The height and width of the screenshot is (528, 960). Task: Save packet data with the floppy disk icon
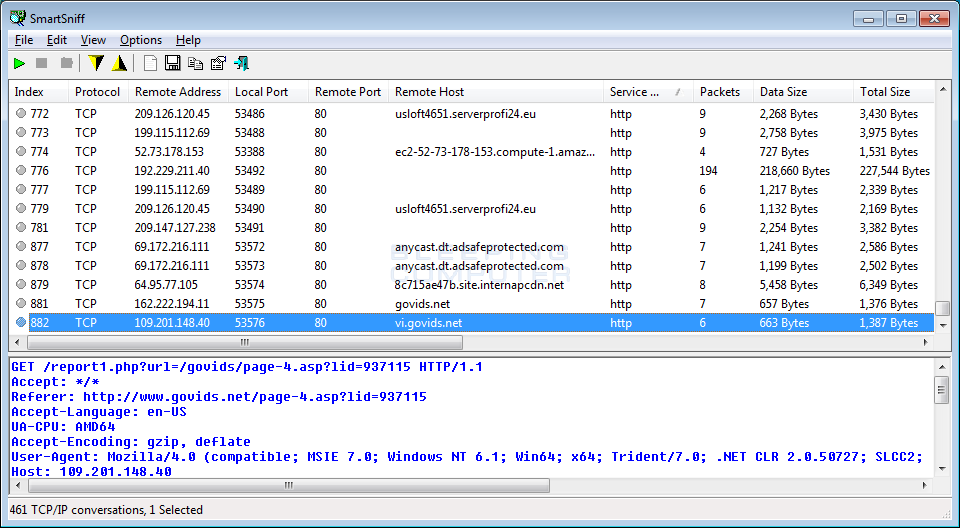[172, 64]
